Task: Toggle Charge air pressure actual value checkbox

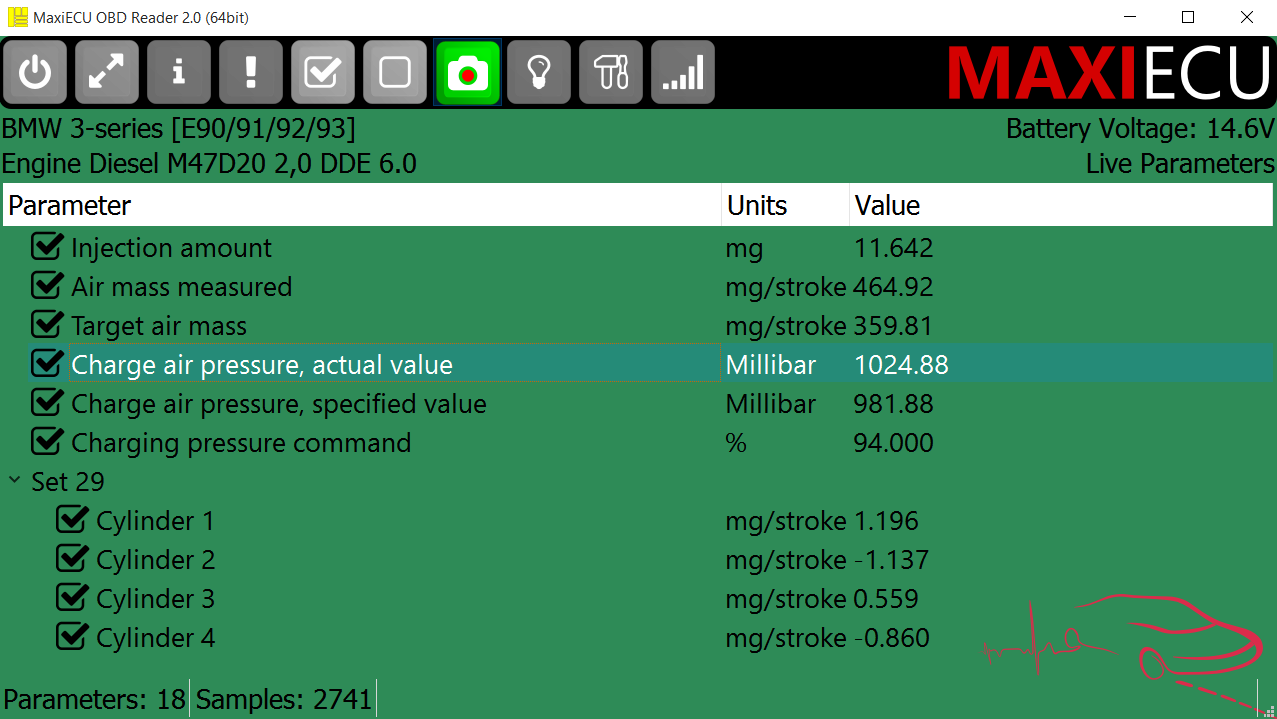Action: (47, 364)
